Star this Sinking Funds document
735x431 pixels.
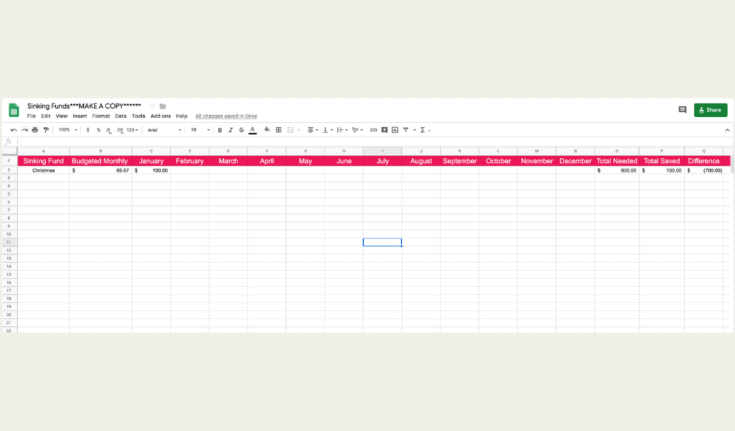[x=152, y=106]
